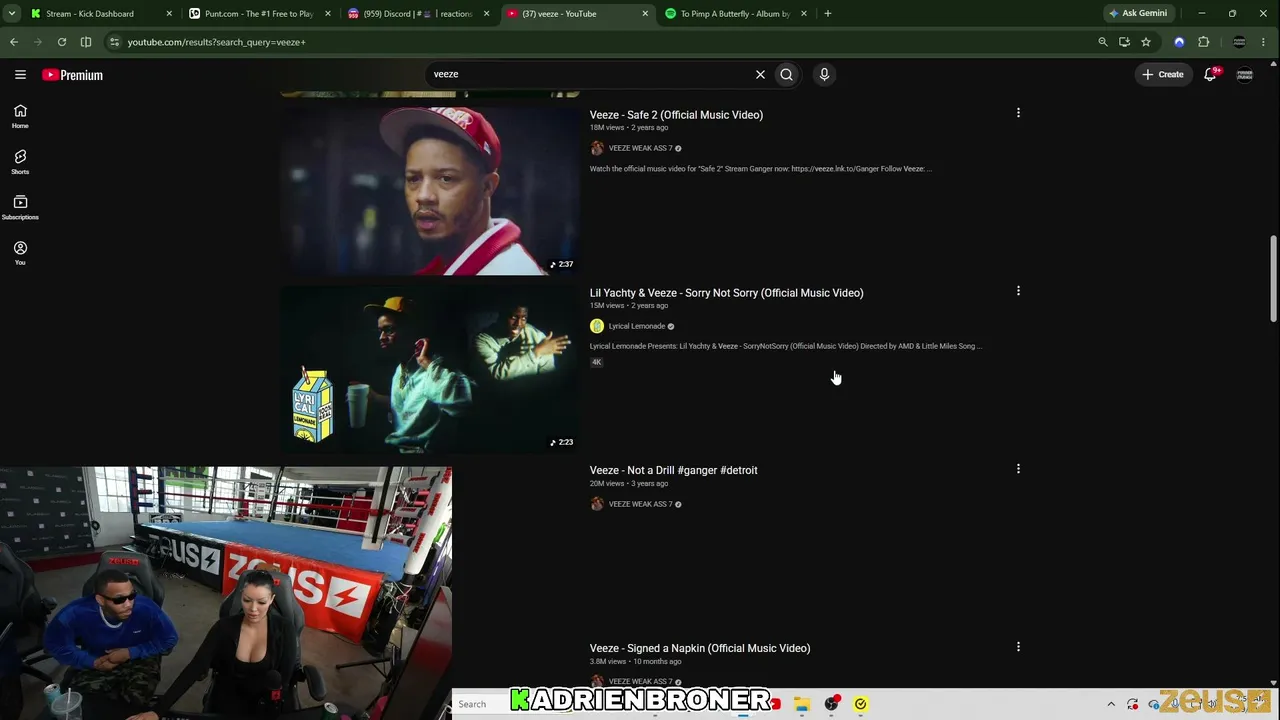Screen dimensions: 1280x720
Task: Open options for Signed a Napkin video
Action: tap(1018, 647)
